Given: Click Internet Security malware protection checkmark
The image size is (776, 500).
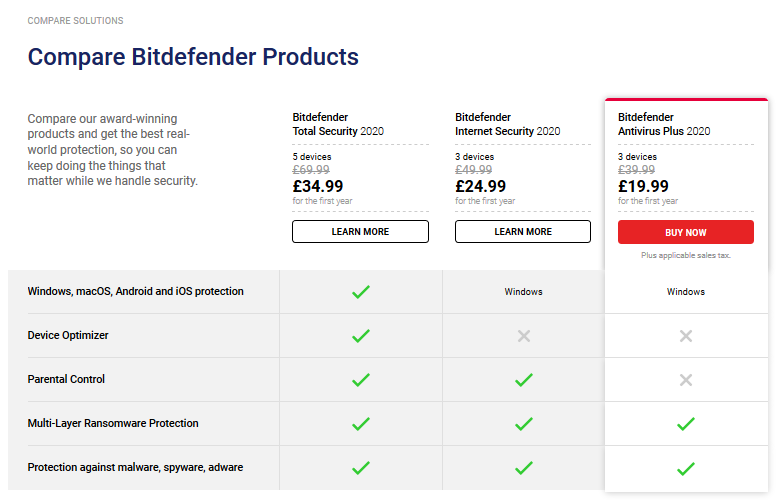Looking at the screenshot, I should 523,468.
